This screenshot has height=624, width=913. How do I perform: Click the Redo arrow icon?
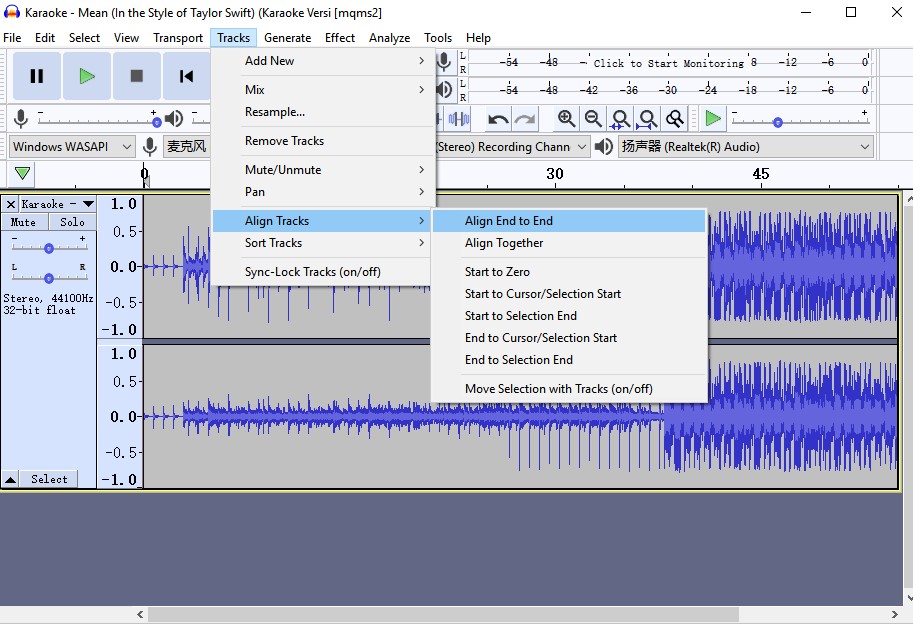pos(525,119)
